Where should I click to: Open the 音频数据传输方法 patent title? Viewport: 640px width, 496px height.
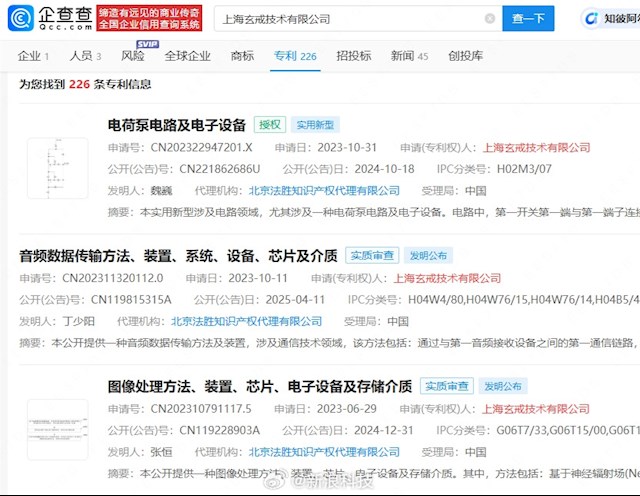pos(178,256)
